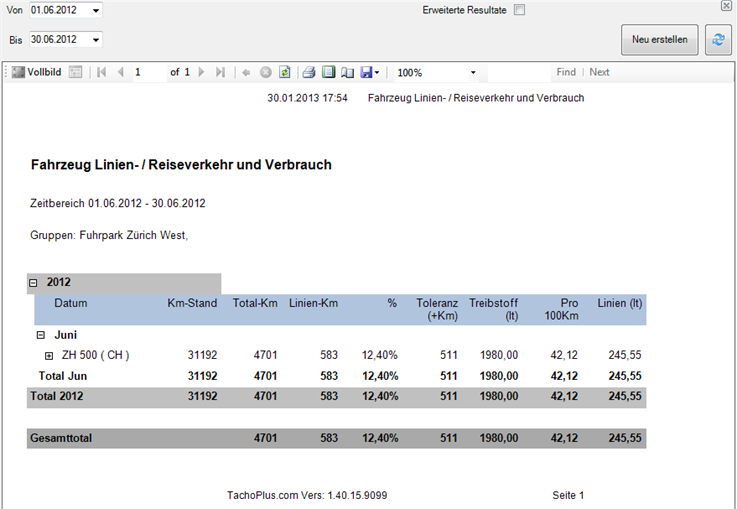Collapse the Juni month group

(x=41, y=335)
